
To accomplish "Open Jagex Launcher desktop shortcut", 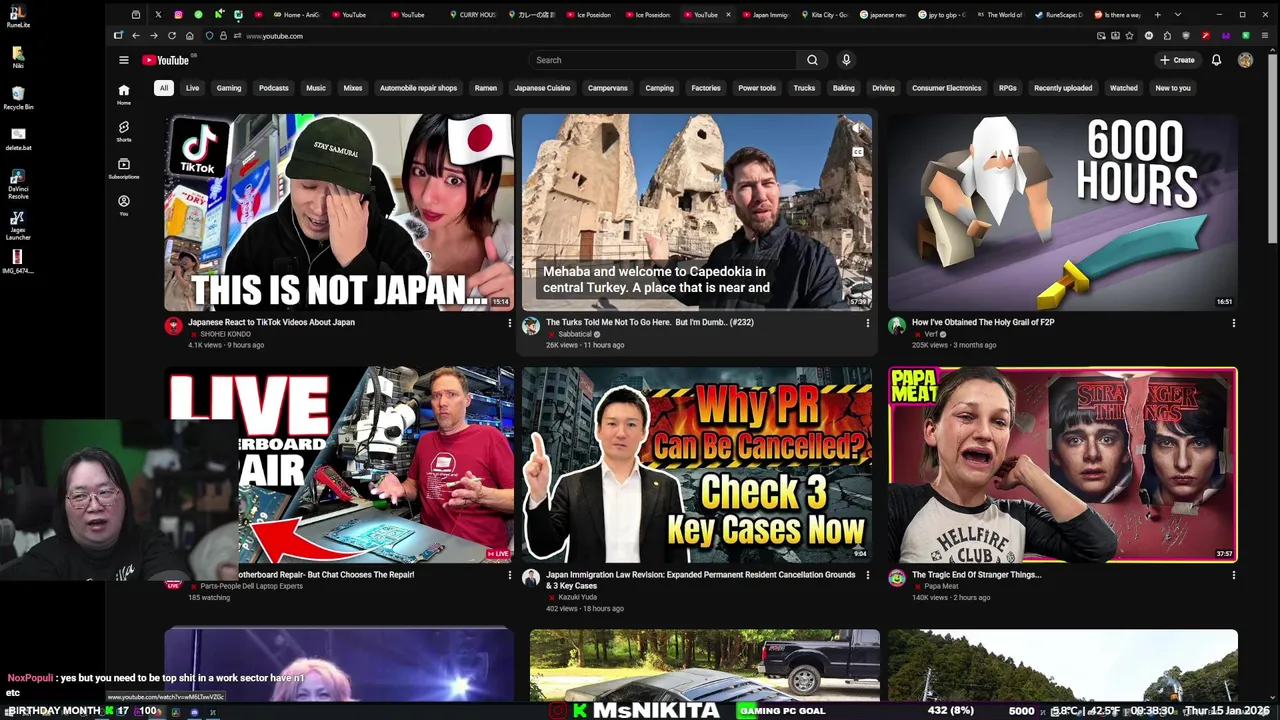I will (x=18, y=226).
